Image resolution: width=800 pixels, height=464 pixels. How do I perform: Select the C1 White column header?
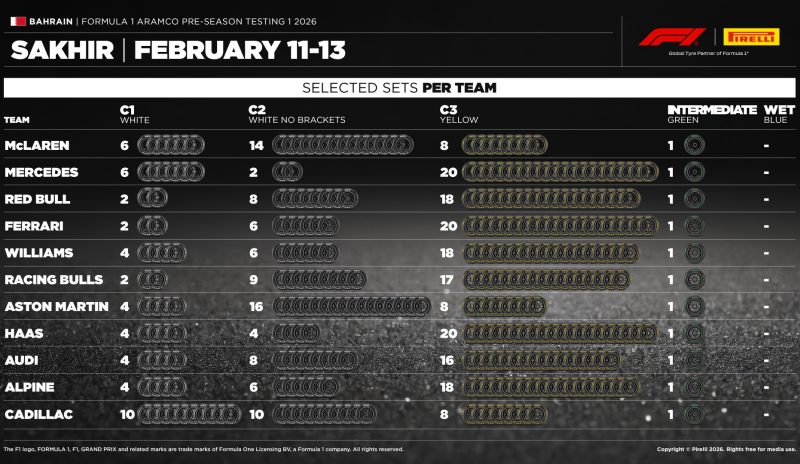click(x=134, y=114)
